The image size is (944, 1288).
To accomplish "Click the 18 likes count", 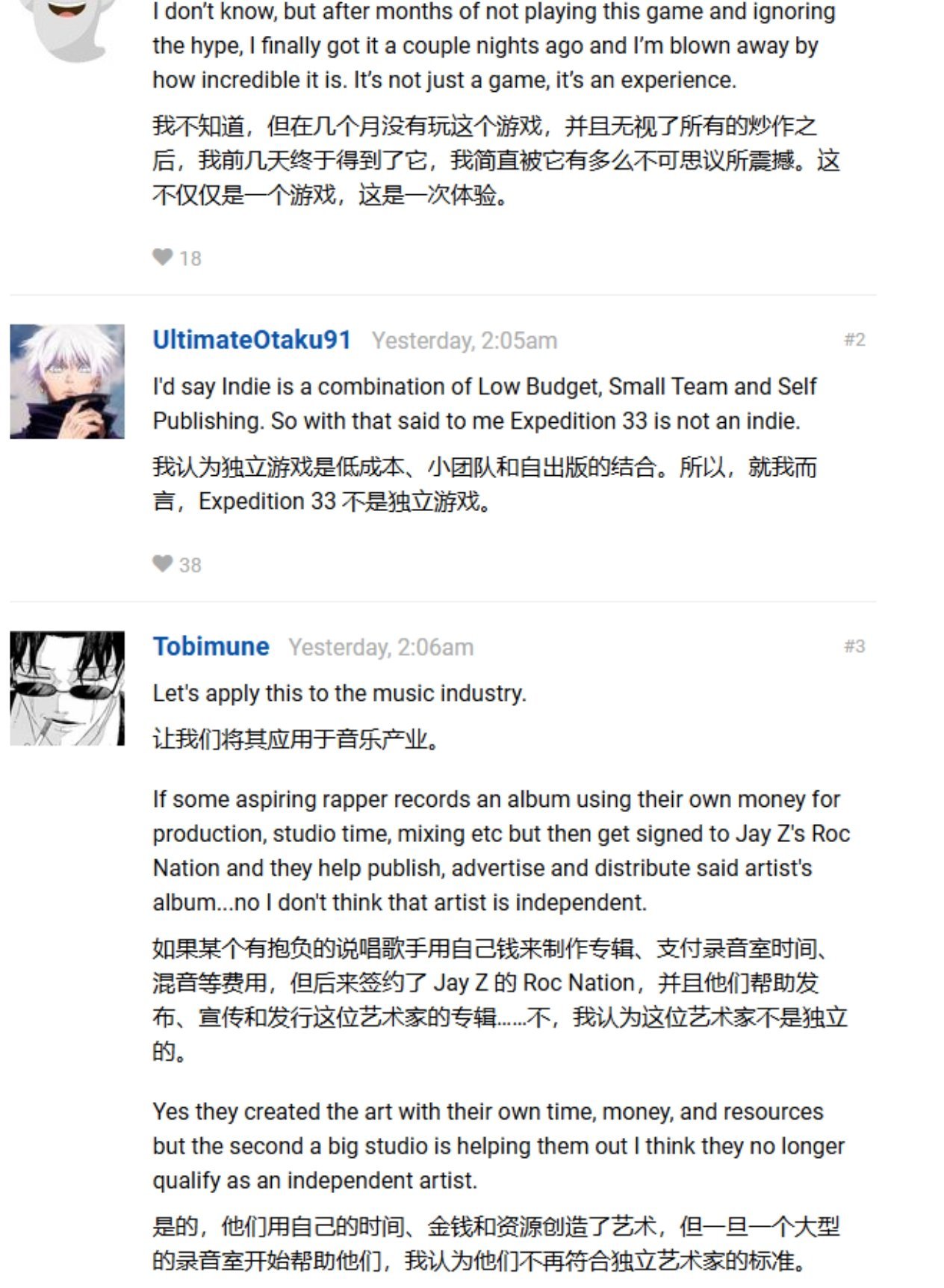I will [190, 258].
